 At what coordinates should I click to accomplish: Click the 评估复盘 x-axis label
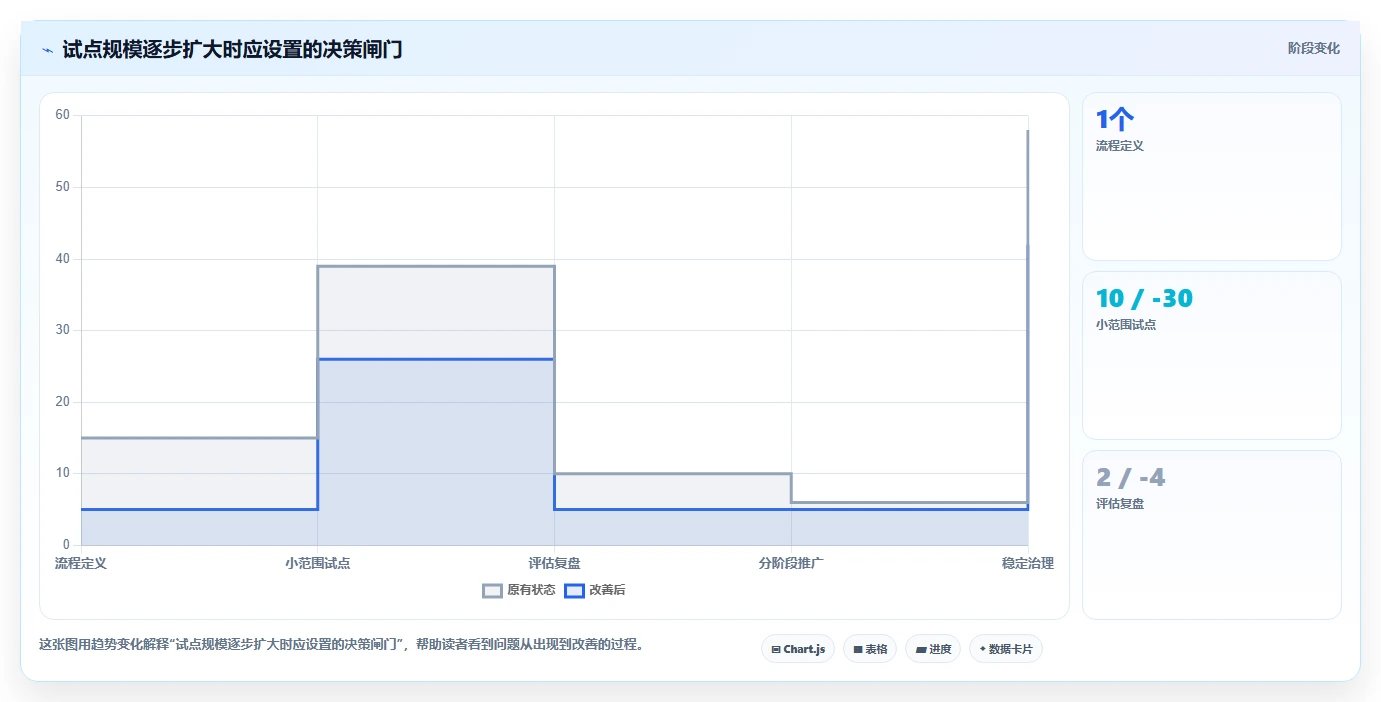(x=554, y=563)
